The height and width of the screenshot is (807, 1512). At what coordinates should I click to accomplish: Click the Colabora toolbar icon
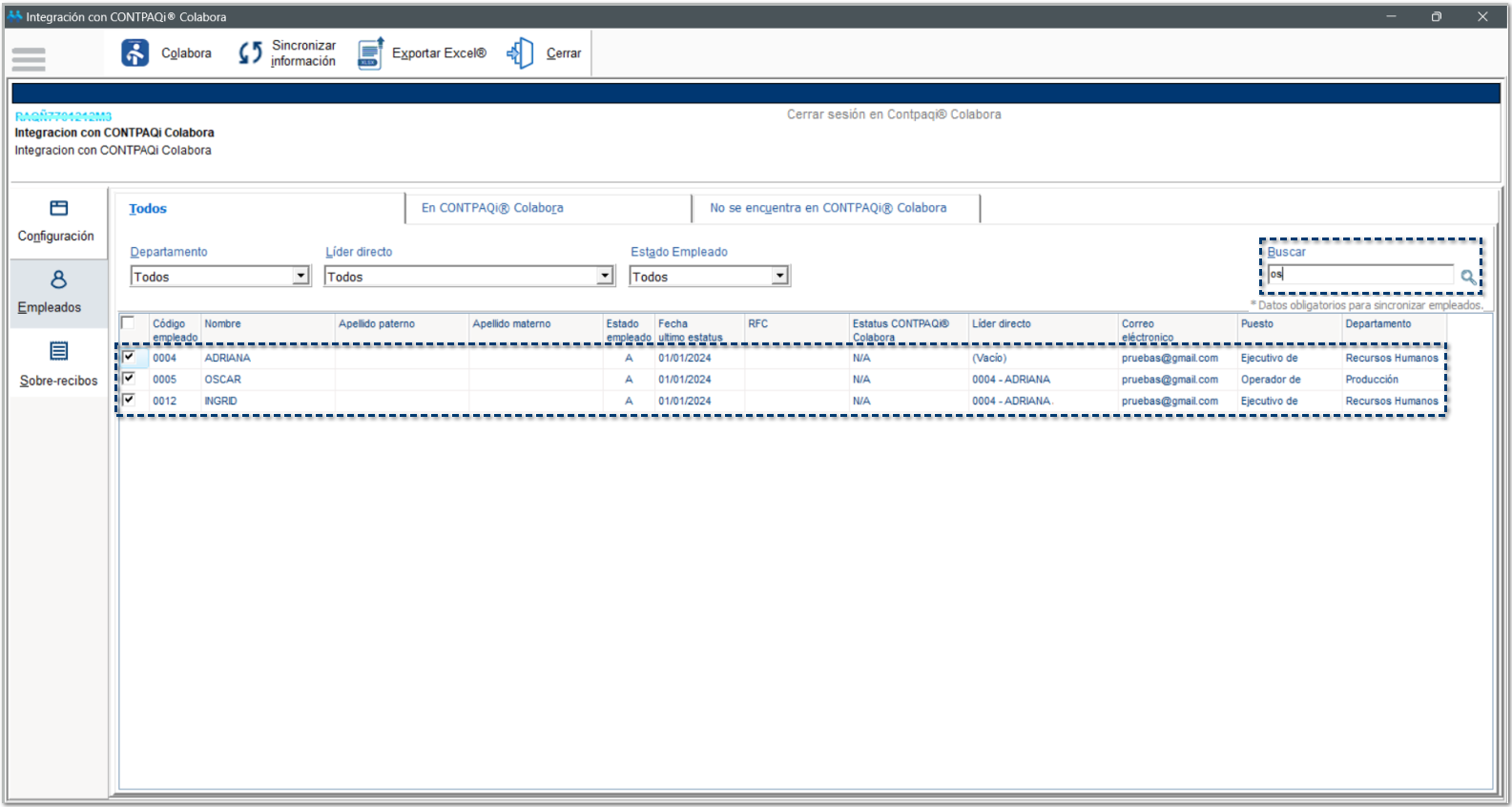pos(135,53)
